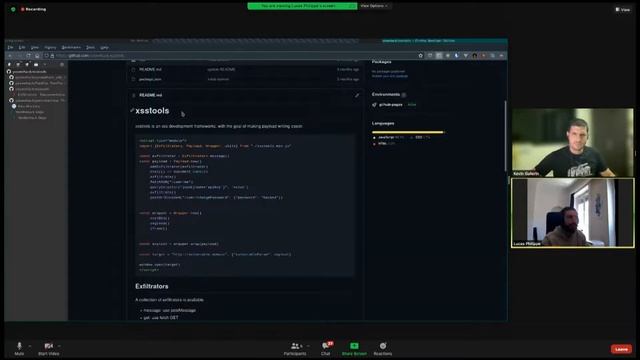Screen dimensions: 640x360
Task: Click the Recording indicator
Action: click(33, 9)
